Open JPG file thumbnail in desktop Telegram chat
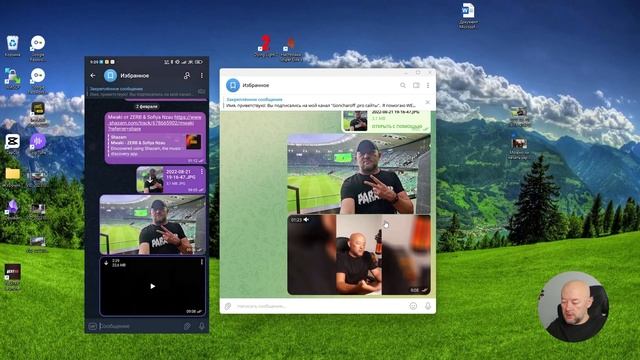Screen dimensions: 640x360 pos(355,120)
